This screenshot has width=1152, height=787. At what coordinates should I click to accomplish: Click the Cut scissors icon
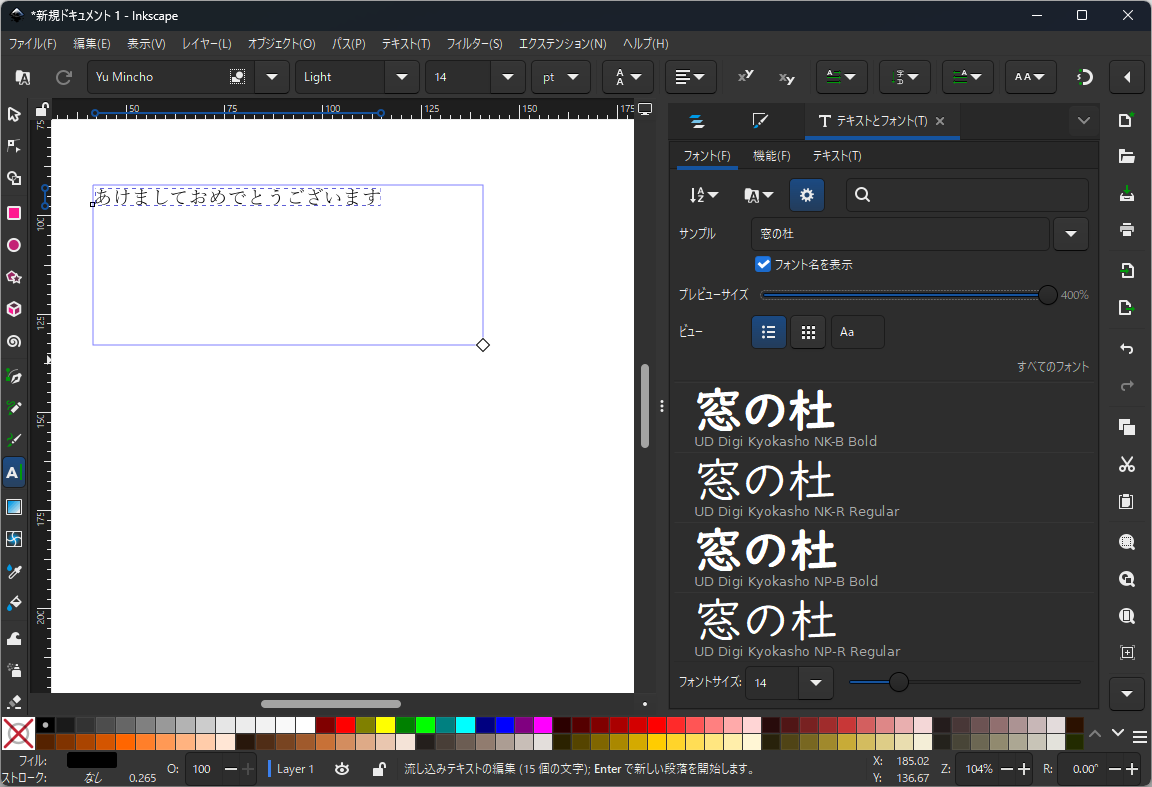coord(1126,464)
